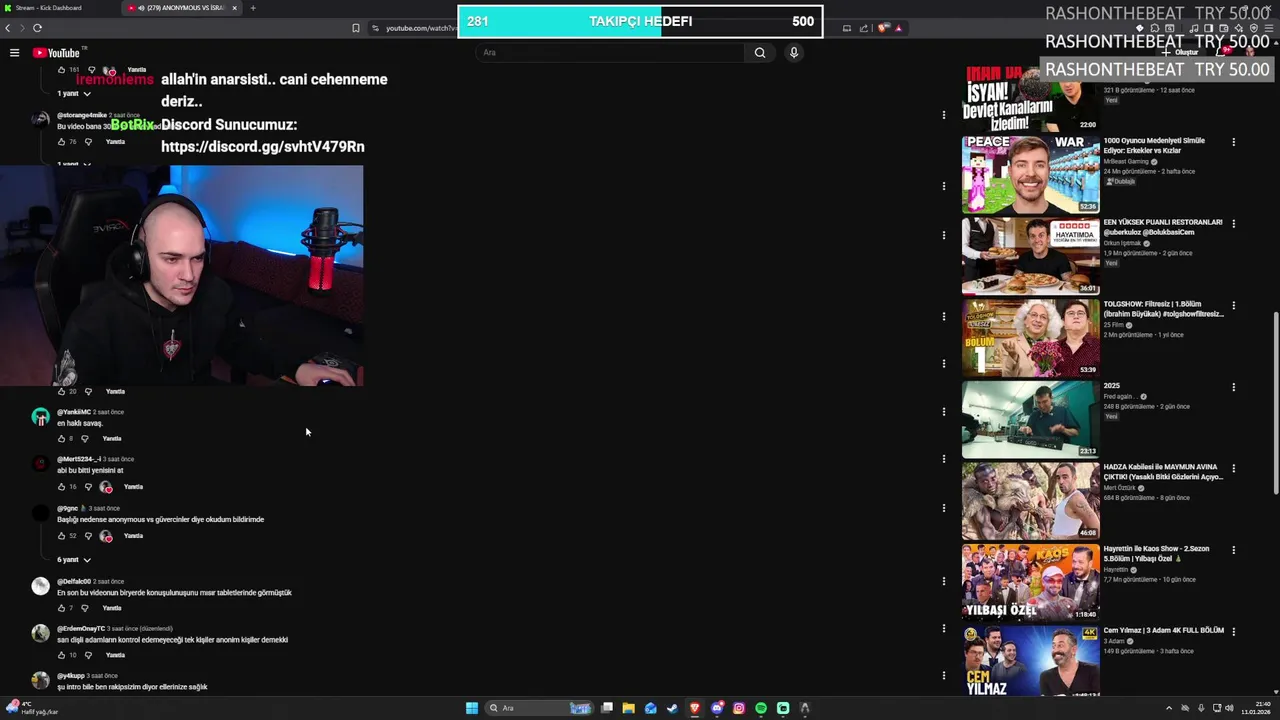Open Steam from the taskbar
Screen dimensions: 1280x720
(x=672, y=708)
